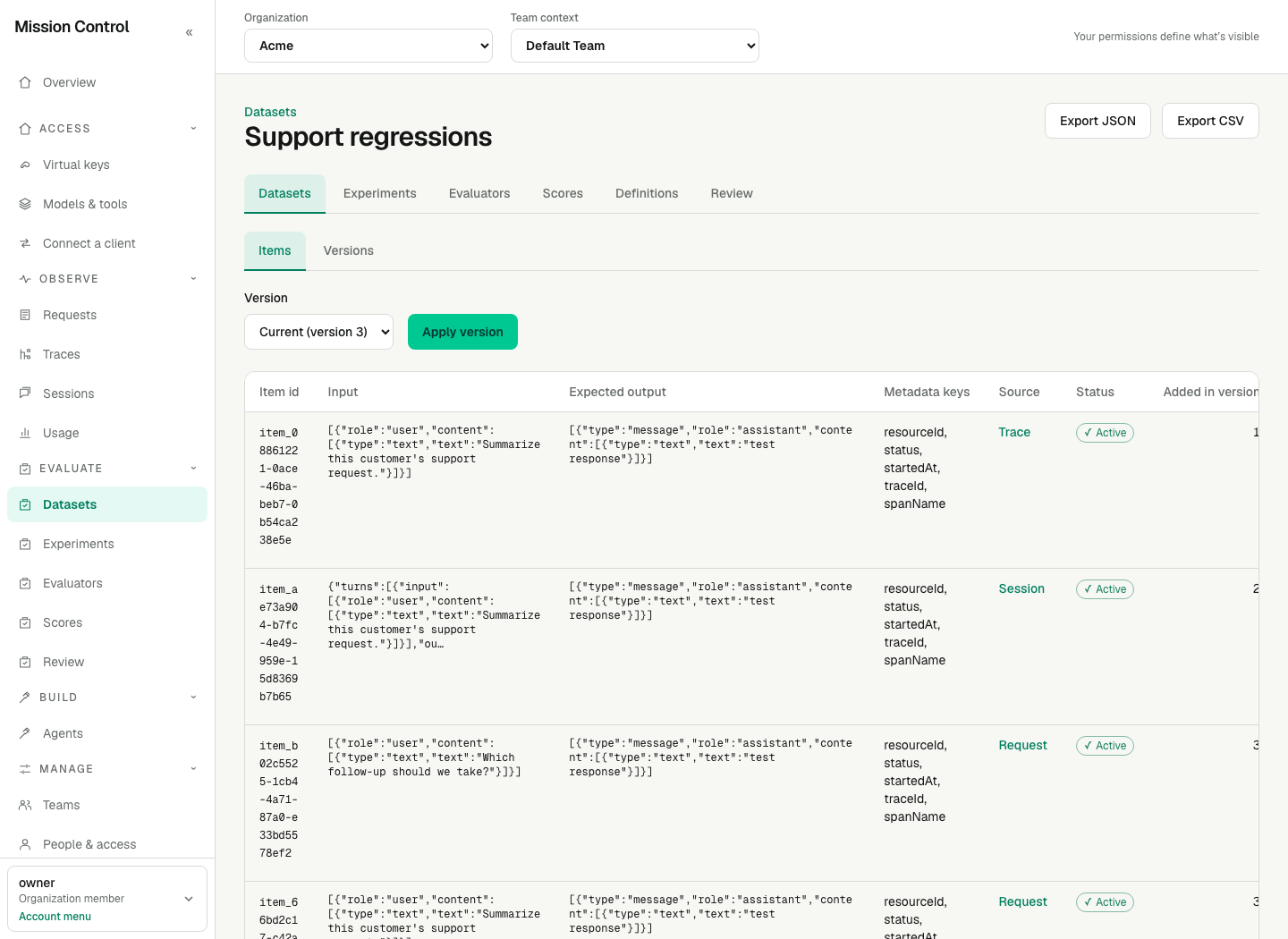Screen dimensions: 1288x939
Task: Open the Team context dropdown
Action: pyautogui.click(x=635, y=46)
